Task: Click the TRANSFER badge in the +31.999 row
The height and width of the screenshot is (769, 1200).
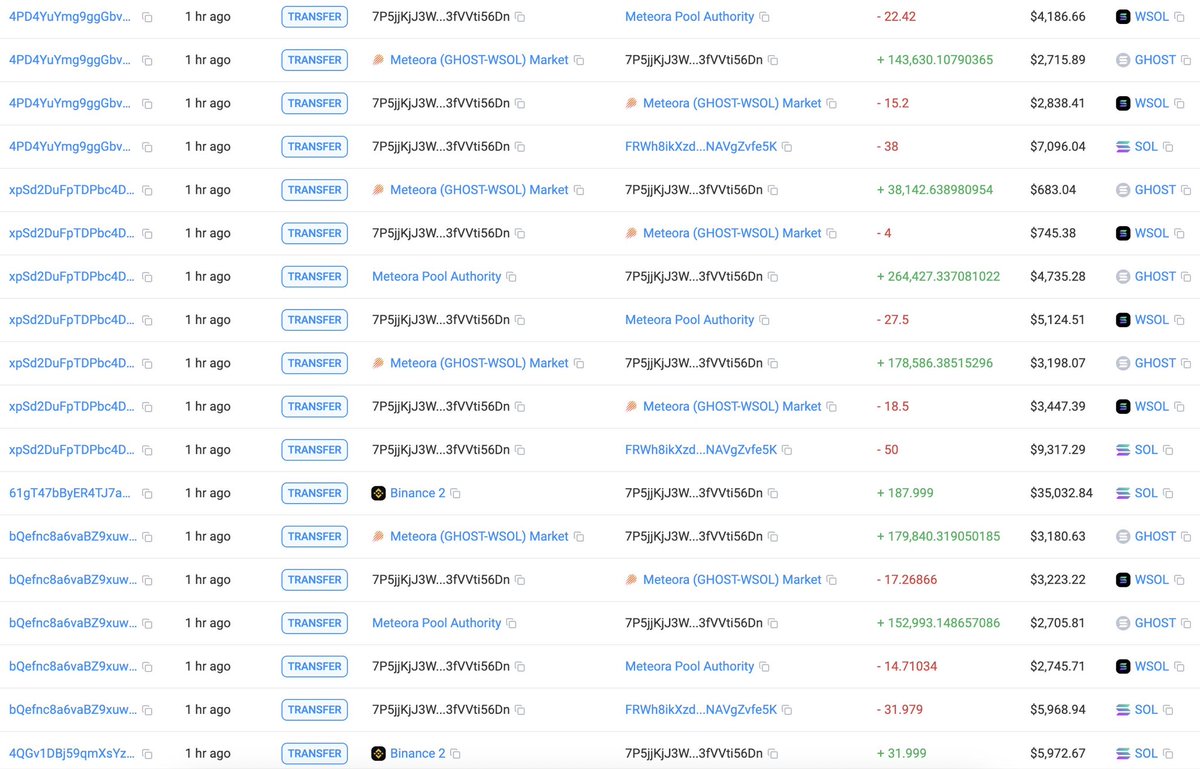Action: coord(315,753)
